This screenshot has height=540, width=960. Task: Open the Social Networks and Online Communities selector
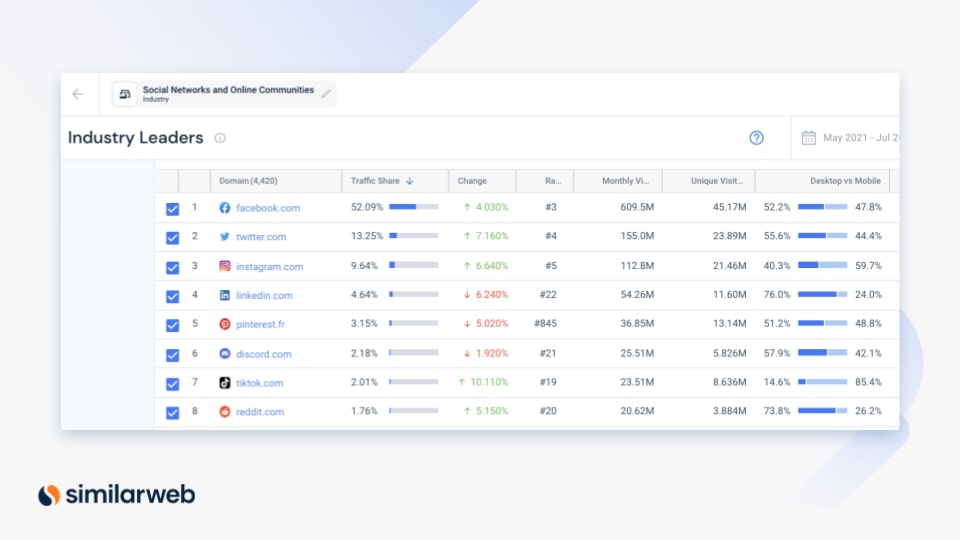223,94
